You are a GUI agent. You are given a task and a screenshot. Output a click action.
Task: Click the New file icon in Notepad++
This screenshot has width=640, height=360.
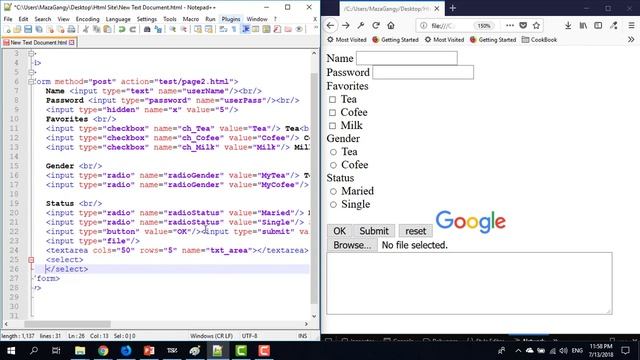click(7, 29)
